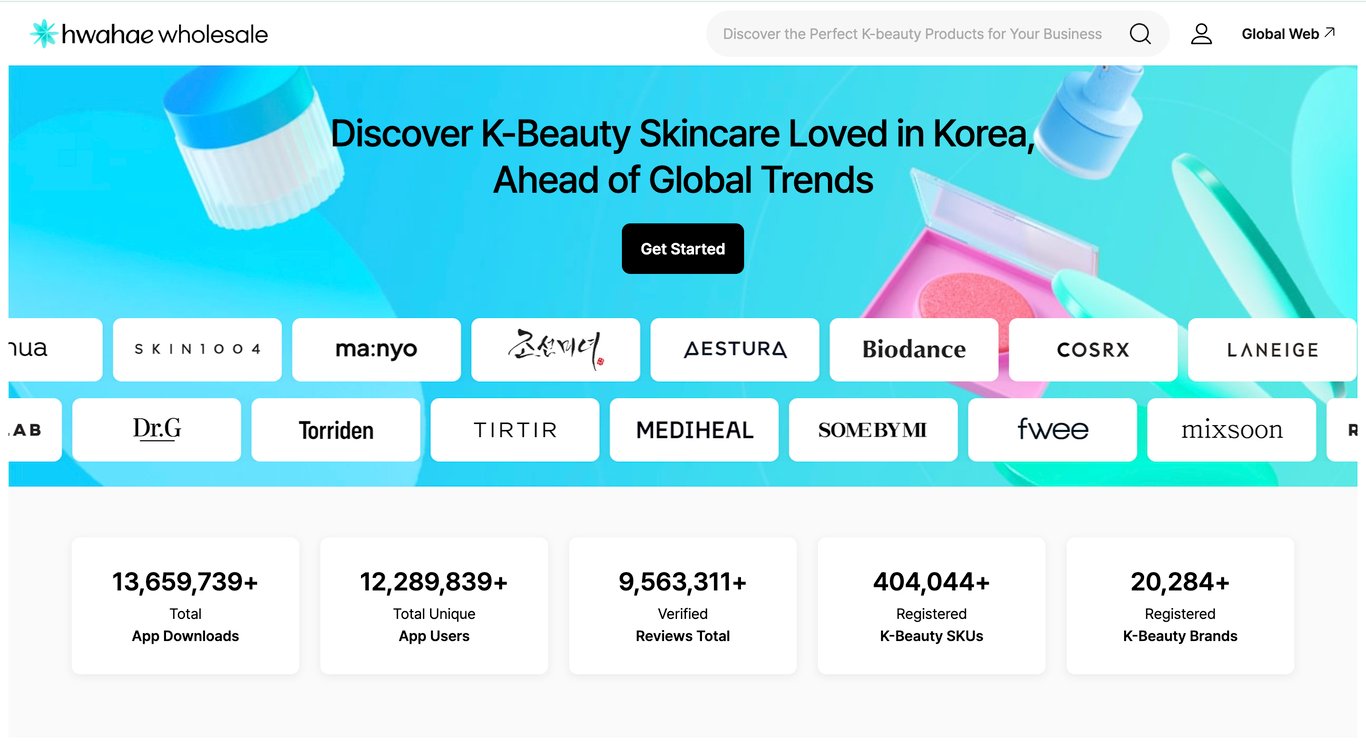Select the Dr.G brand card
Viewport: 1366px width, 748px height.
click(x=157, y=430)
